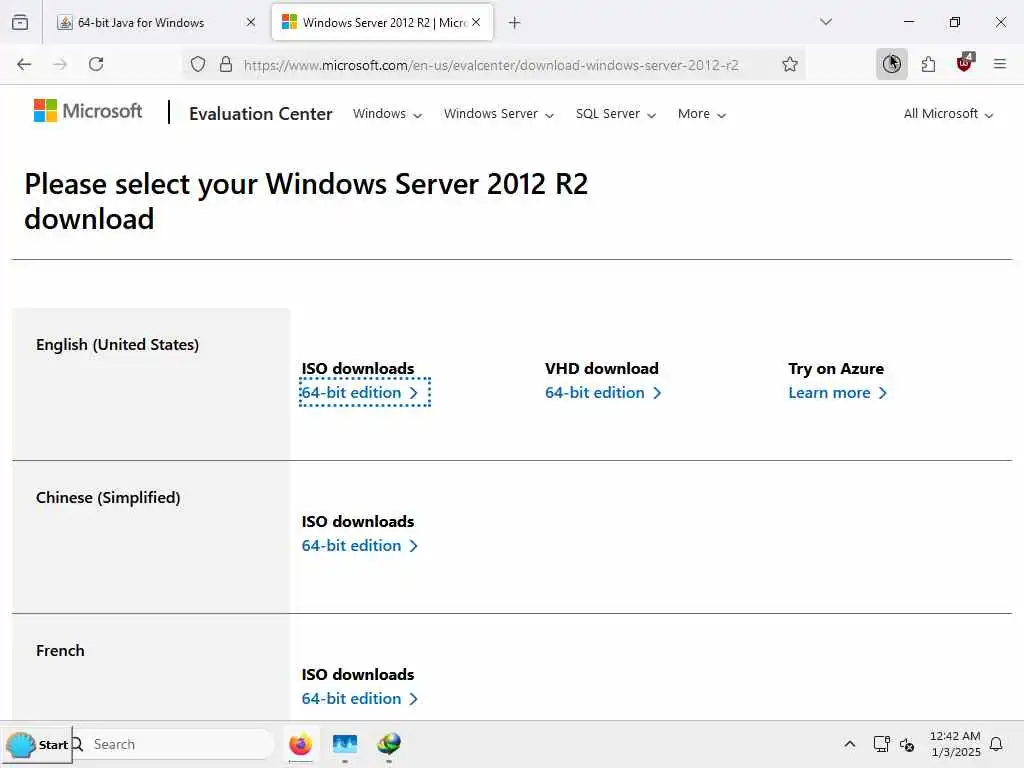Click the muted volume tray icon
Viewport: 1024px width, 768px height.
[906, 744]
